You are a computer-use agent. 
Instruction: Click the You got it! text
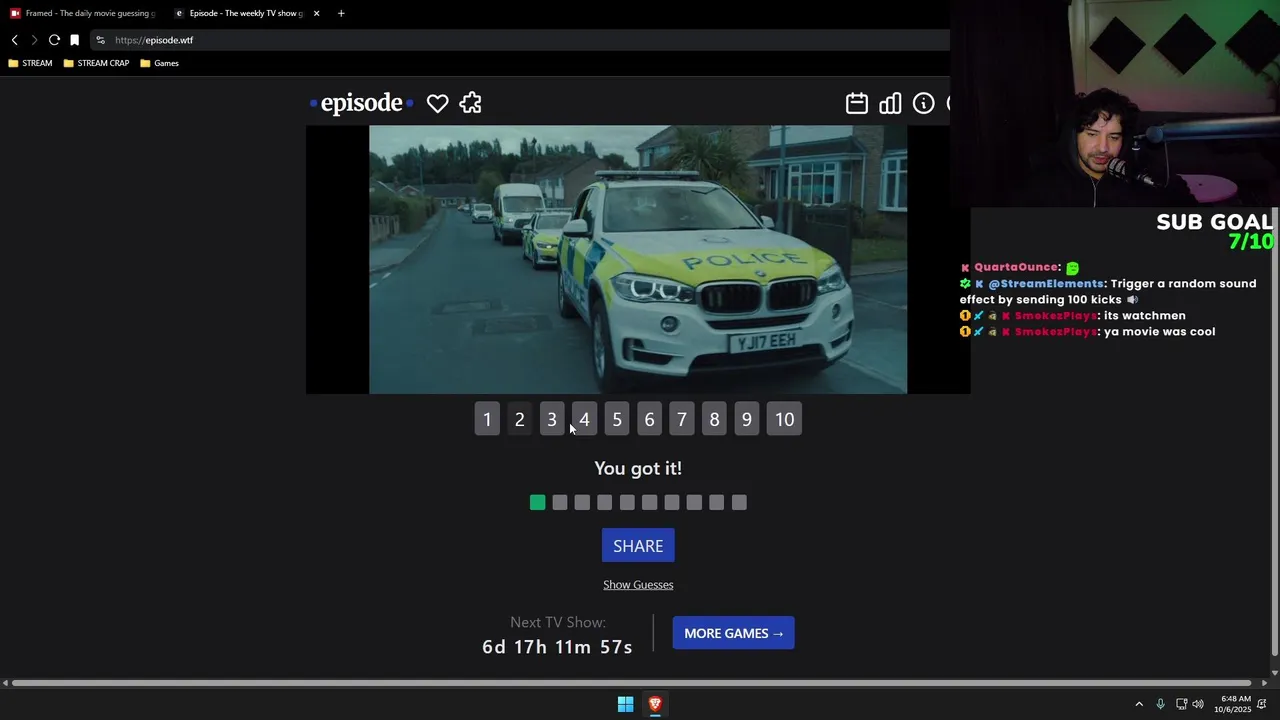[638, 468]
